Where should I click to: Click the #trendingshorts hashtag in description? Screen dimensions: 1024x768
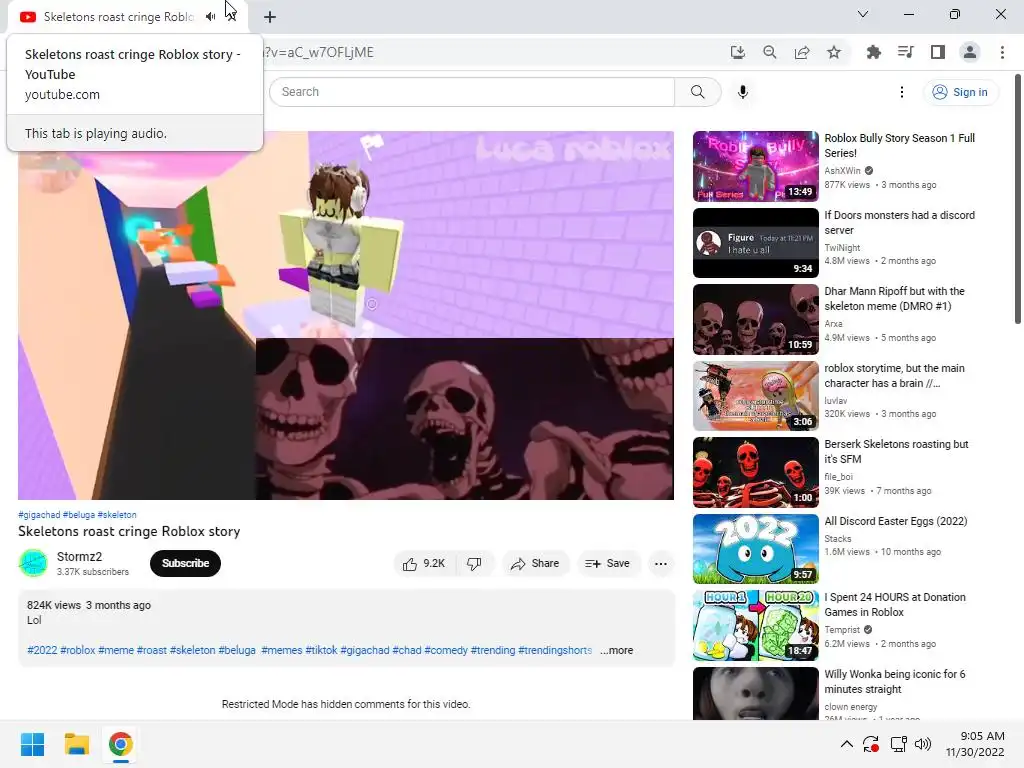coord(555,650)
